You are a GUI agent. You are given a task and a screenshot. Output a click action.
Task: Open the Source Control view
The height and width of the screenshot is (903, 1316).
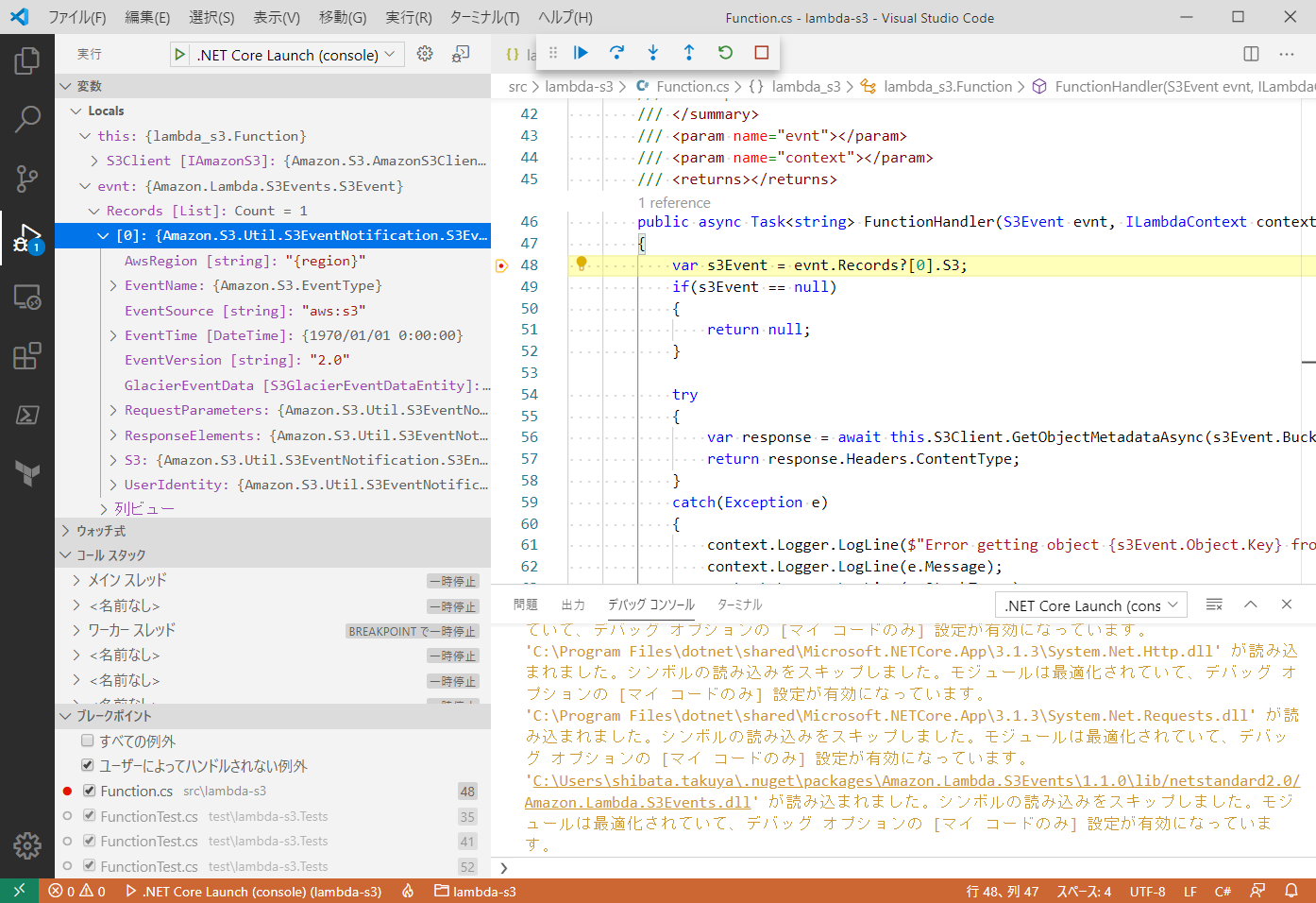pyautogui.click(x=27, y=179)
